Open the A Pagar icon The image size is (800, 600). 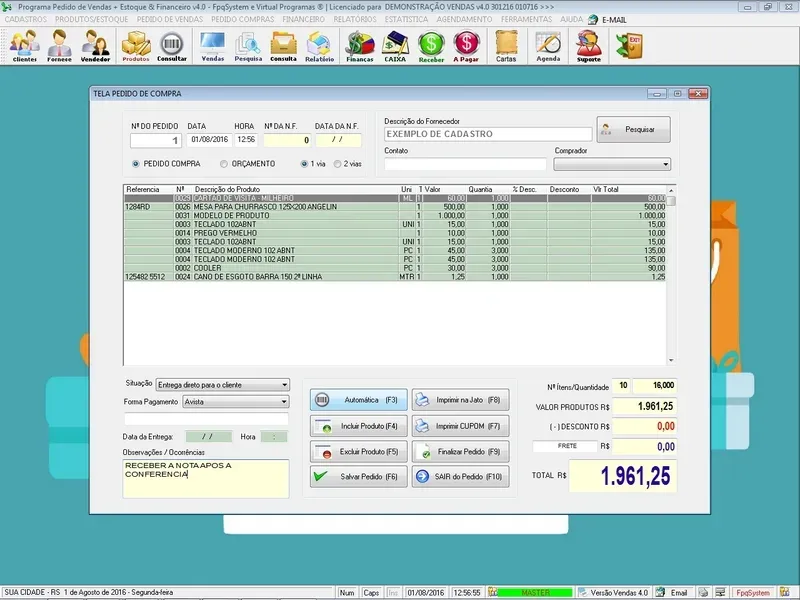click(466, 46)
